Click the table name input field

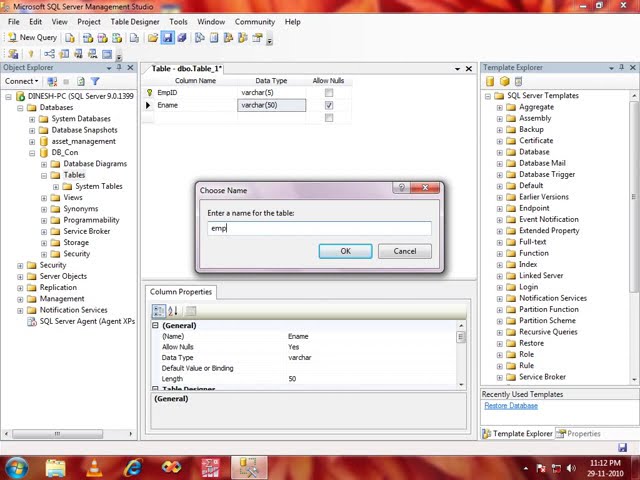point(319,228)
